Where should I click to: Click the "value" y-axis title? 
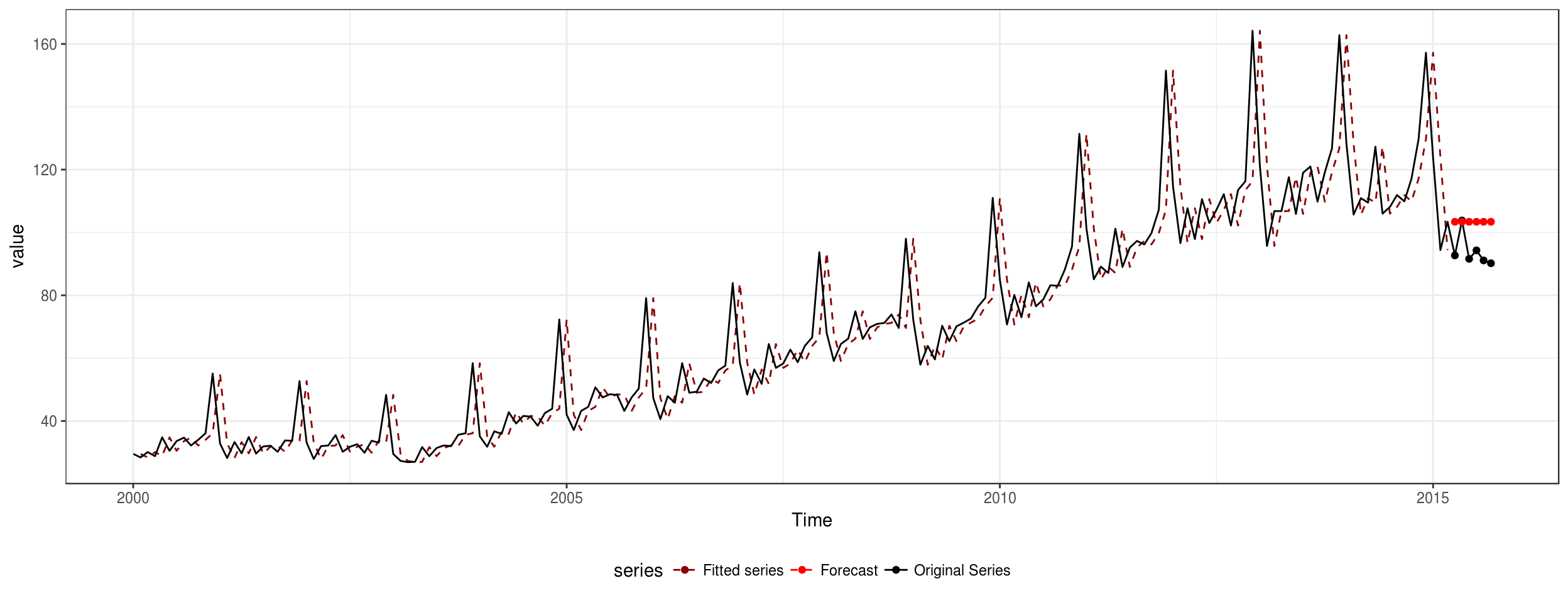pyautogui.click(x=18, y=246)
